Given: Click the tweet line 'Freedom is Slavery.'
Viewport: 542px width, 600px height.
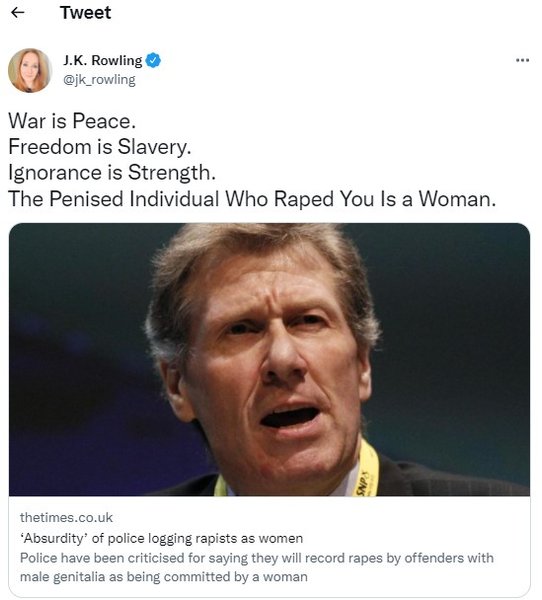Looking at the screenshot, I should (x=100, y=147).
